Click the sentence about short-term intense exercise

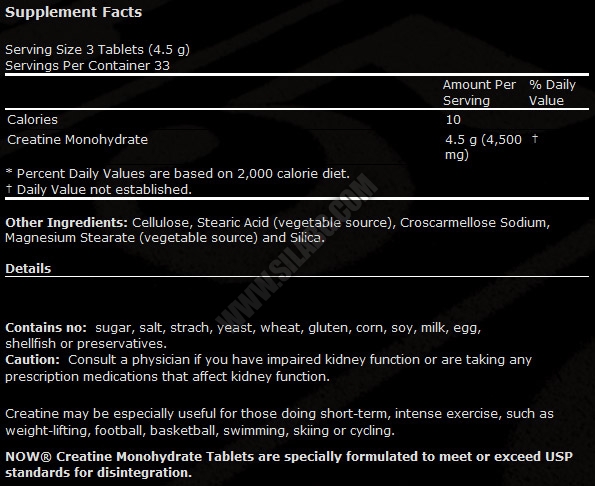point(279,422)
